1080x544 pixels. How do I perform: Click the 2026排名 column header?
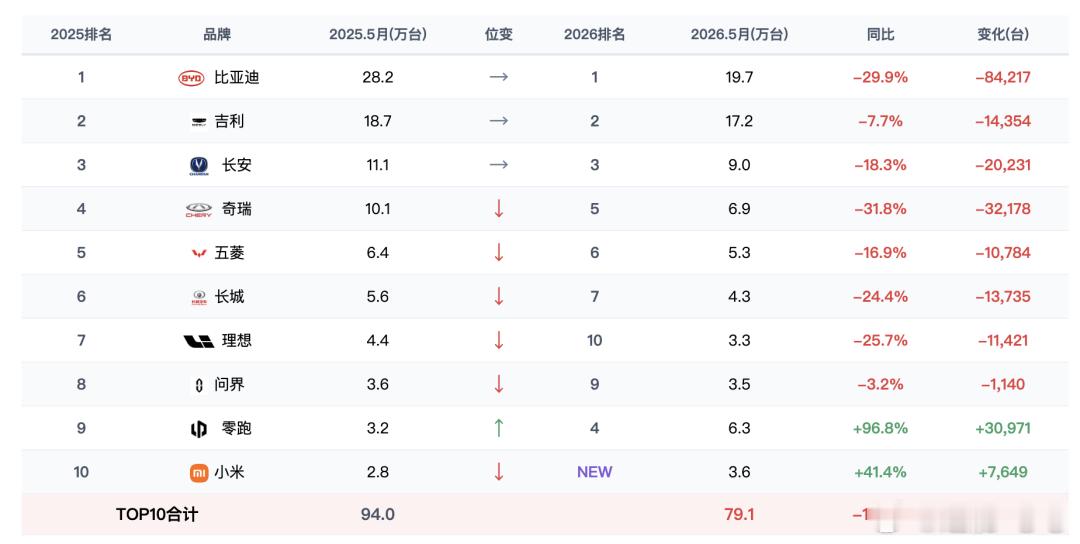(594, 34)
